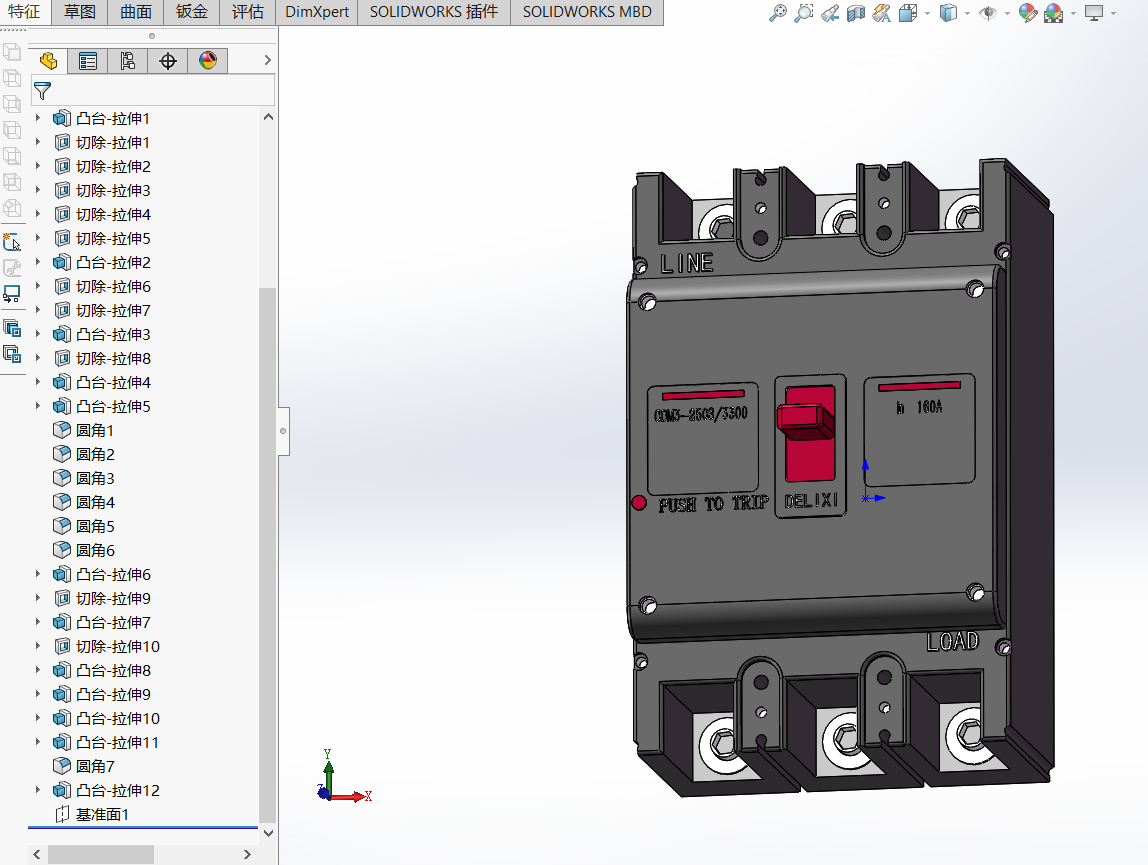The width and height of the screenshot is (1148, 865).
Task: Open the ConfigurationManager tab icon
Action: click(x=128, y=61)
